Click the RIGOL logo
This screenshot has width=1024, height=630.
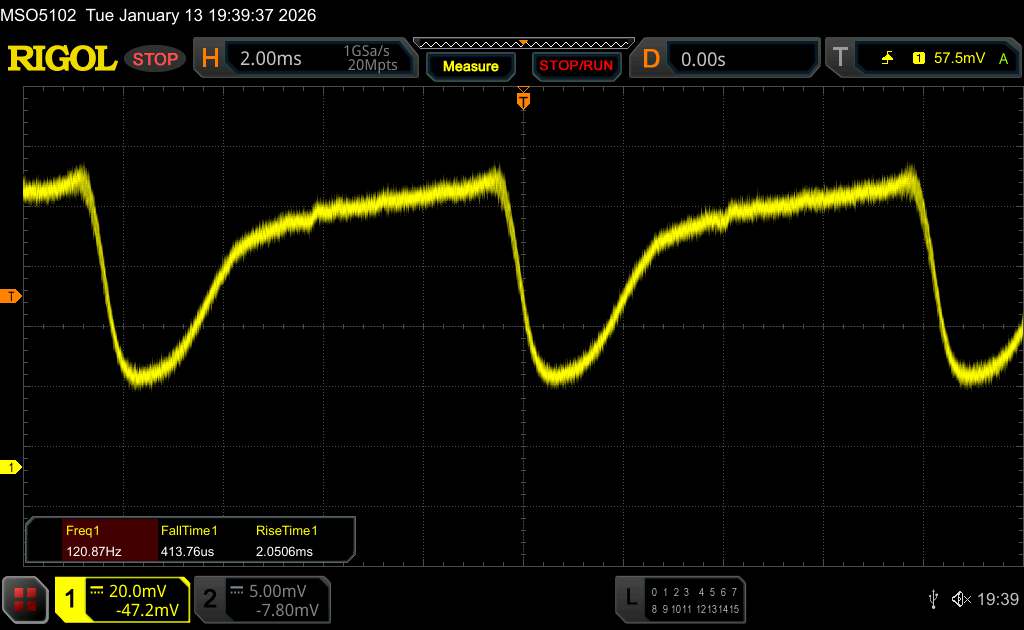pyautogui.click(x=62, y=59)
